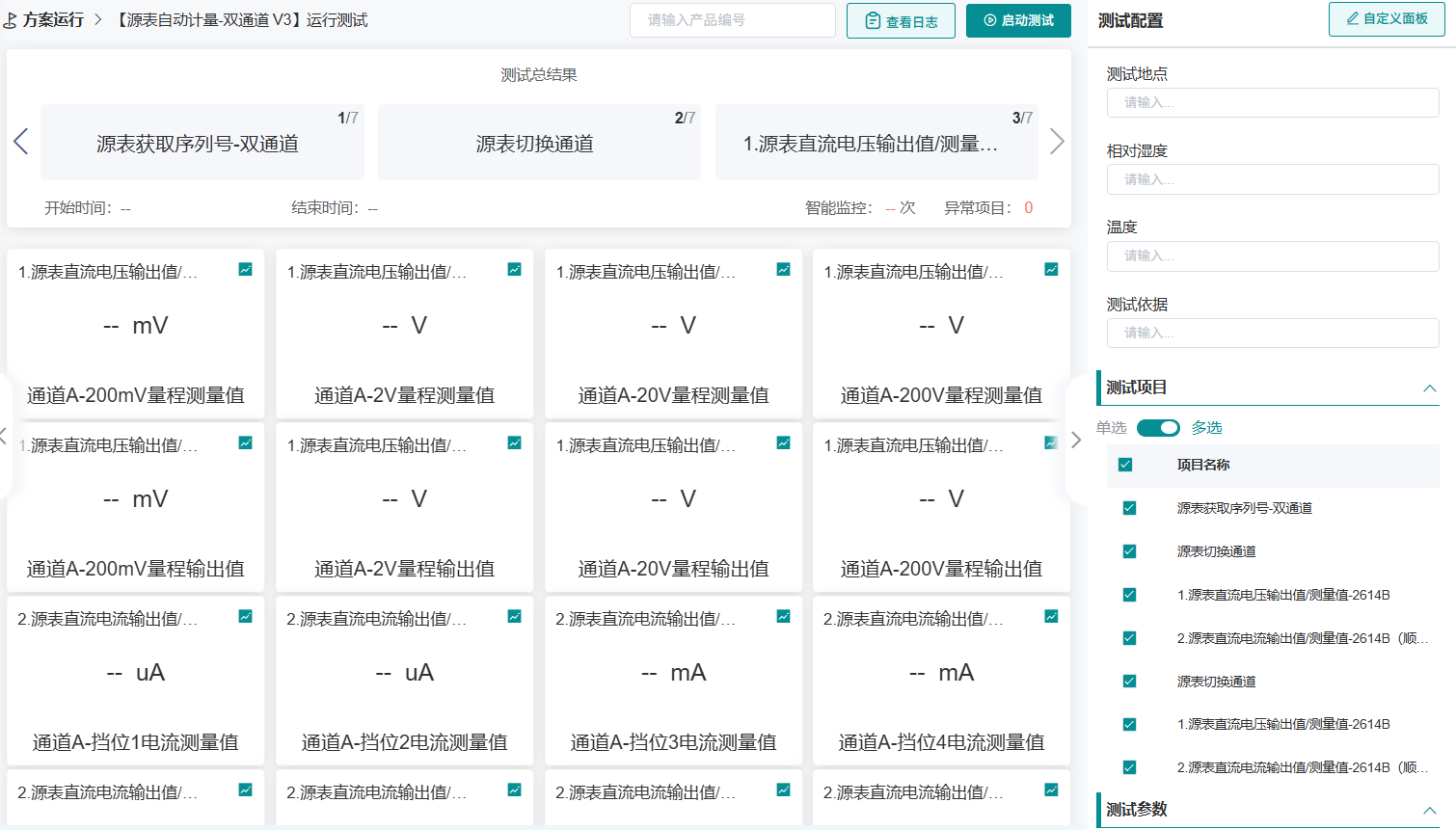Open chart icon on 通道A-200mV量程测量值 card

point(246,270)
